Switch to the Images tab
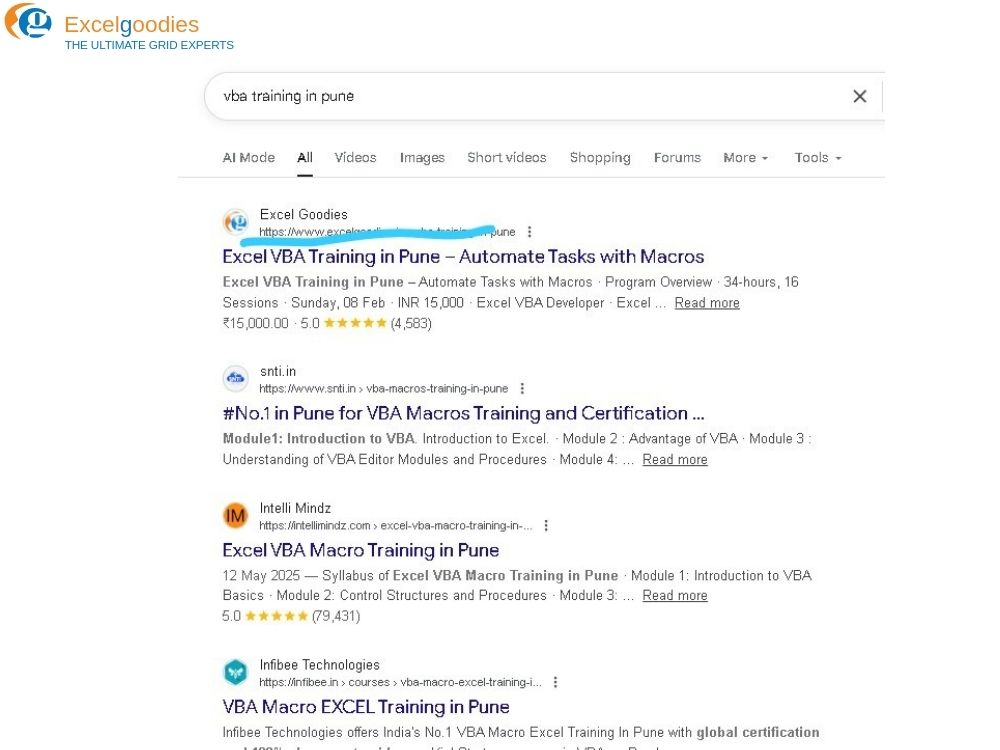The height and width of the screenshot is (750, 1000). click(422, 158)
